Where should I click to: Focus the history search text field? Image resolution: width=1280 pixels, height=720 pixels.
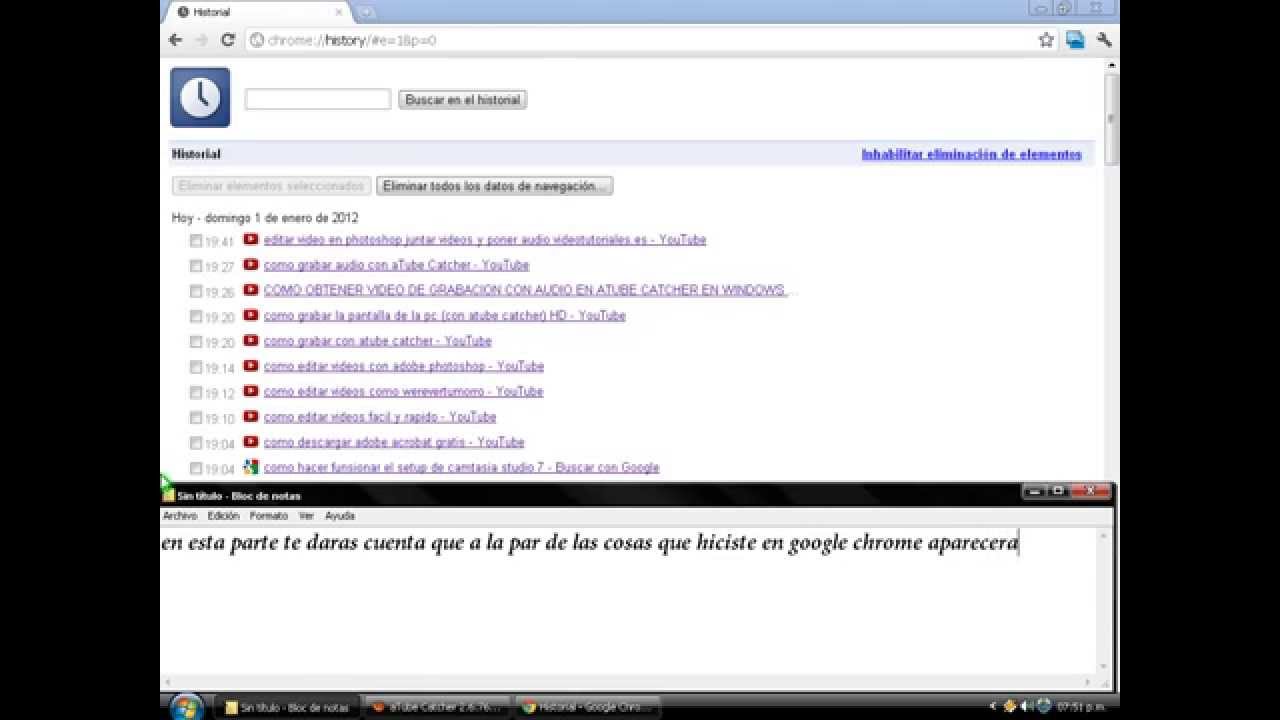pyautogui.click(x=317, y=99)
